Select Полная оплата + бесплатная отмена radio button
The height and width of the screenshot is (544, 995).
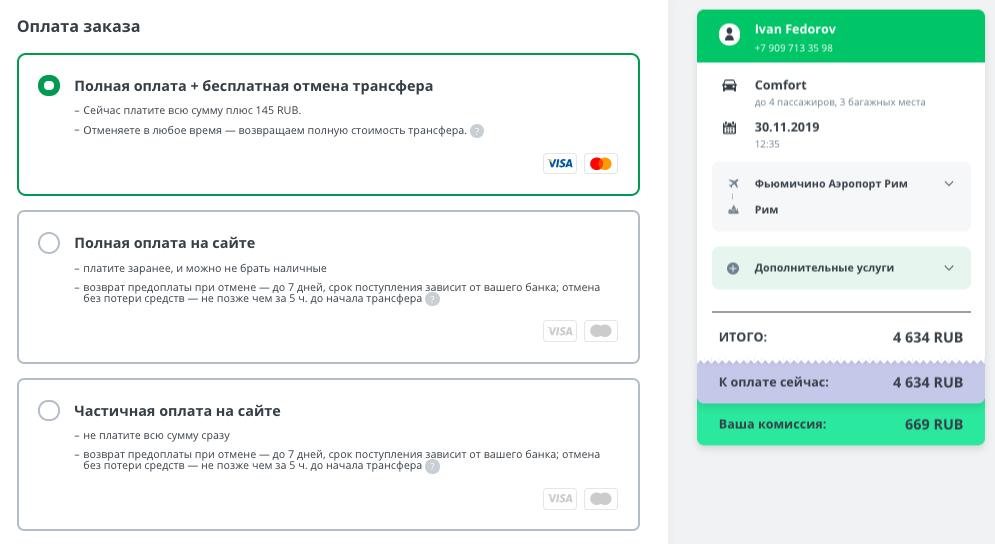coord(49,86)
